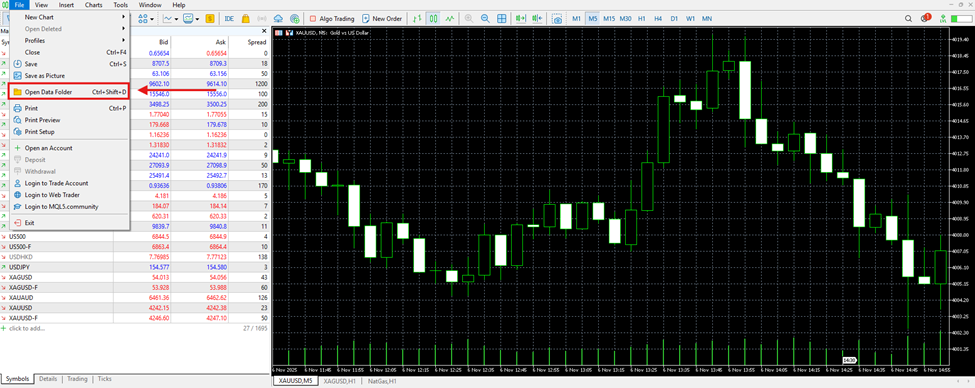Open the Market shopping bag icon
The height and width of the screenshot is (388, 975).
coord(246,19)
